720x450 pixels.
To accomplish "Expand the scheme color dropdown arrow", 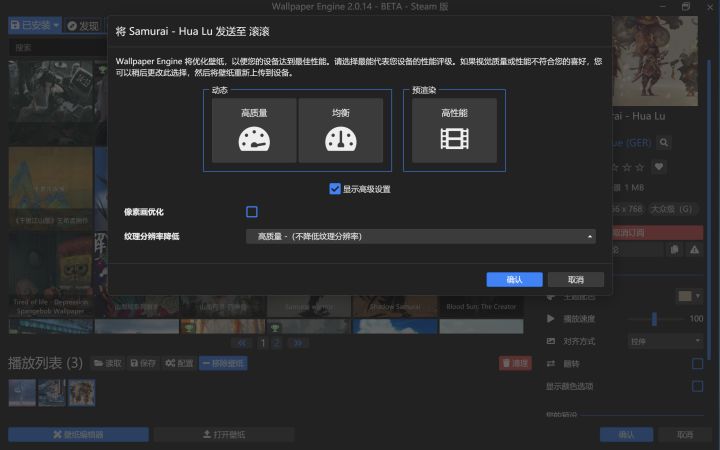I will point(698,296).
